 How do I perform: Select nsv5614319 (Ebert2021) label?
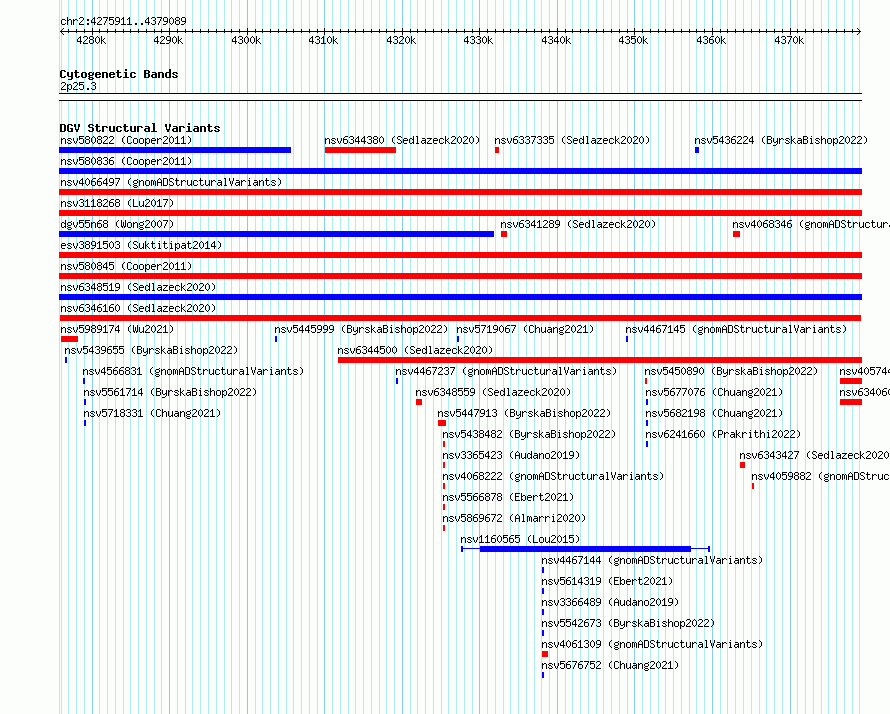click(x=607, y=581)
